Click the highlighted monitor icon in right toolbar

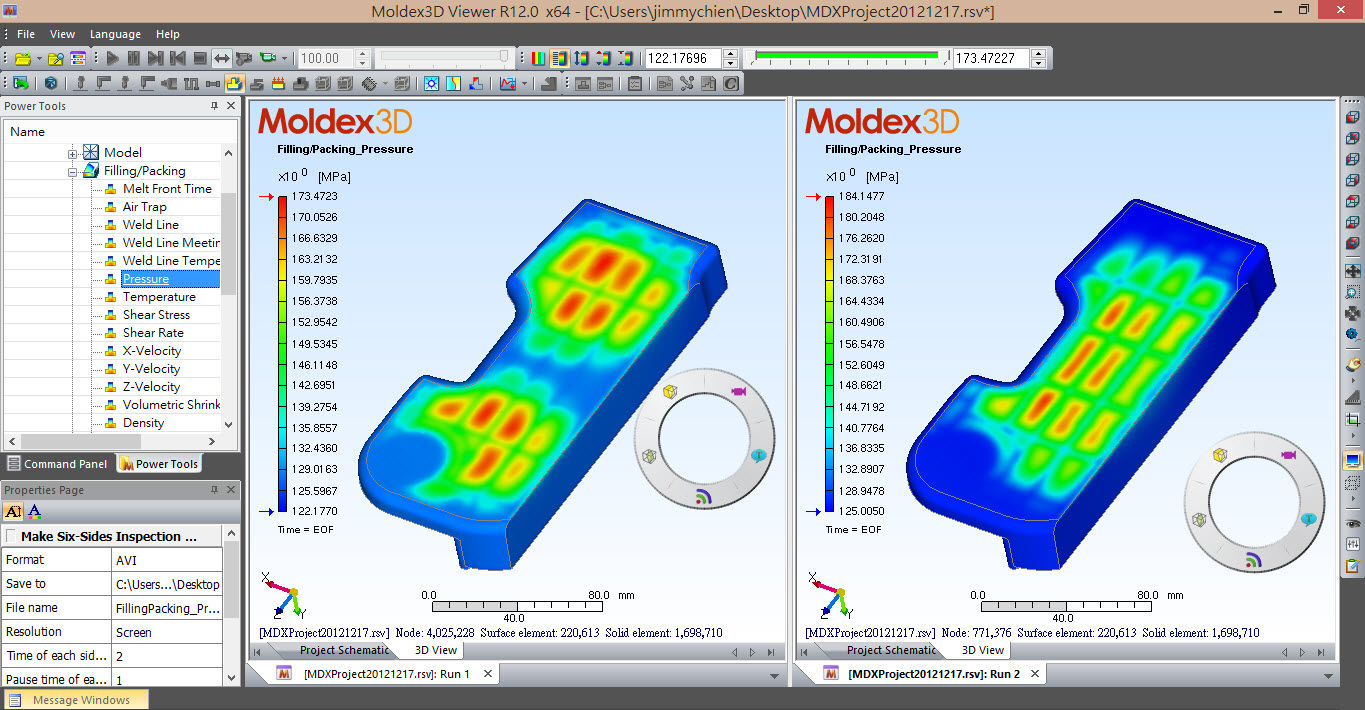click(1352, 460)
